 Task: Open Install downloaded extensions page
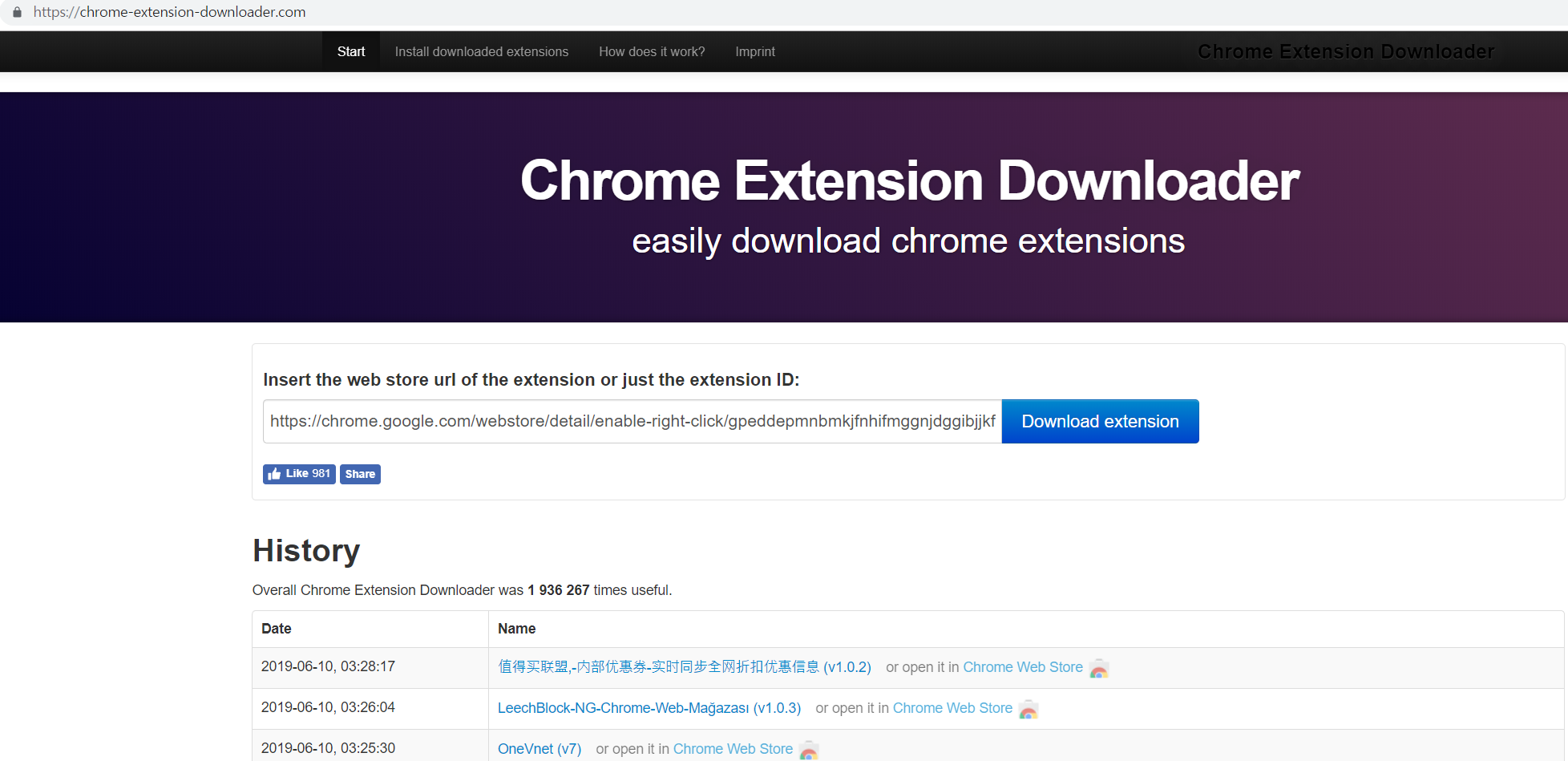482,51
